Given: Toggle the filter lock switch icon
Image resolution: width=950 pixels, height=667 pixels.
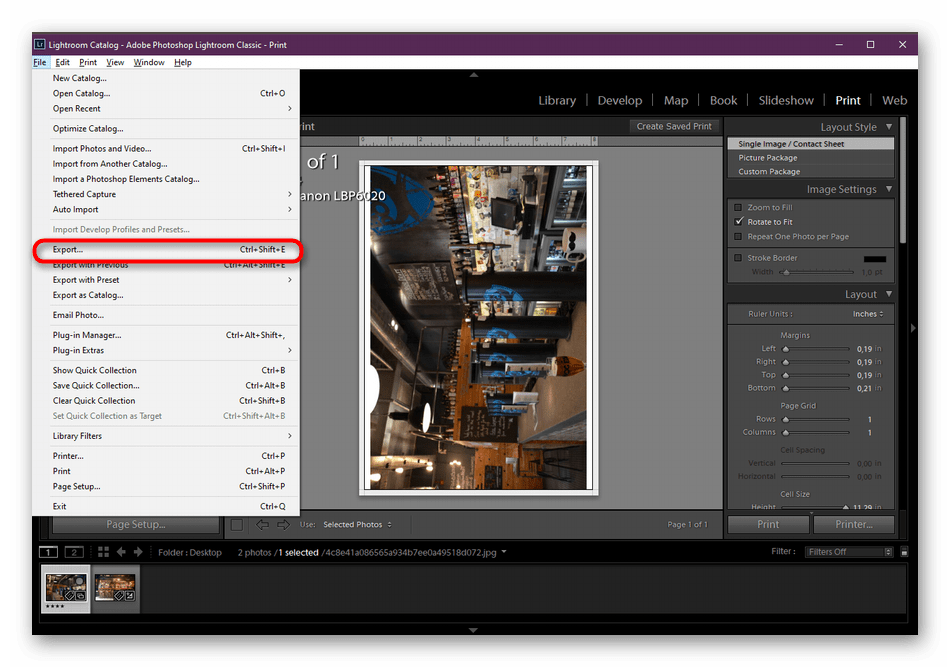Looking at the screenshot, I should pos(904,552).
